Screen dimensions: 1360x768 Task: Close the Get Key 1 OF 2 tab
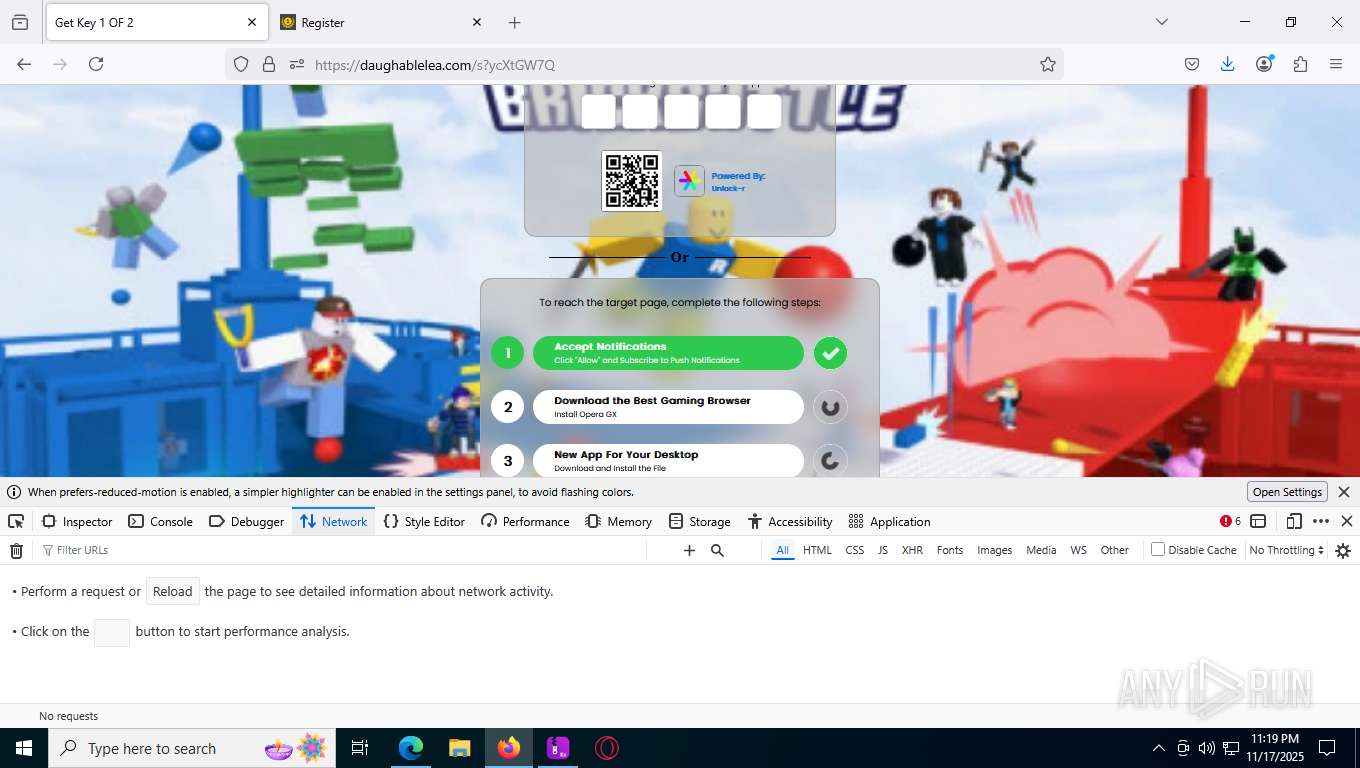tap(252, 22)
